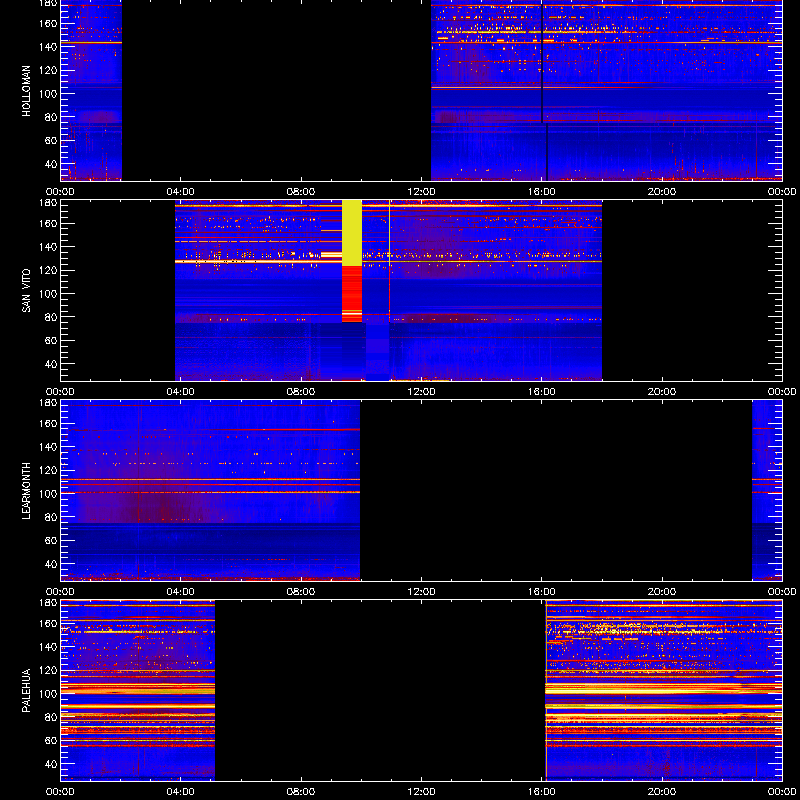Viewport: 800px width, 800px height.
Task: Select the 140 frequency tick on San Vito axis
Action: 49,247
